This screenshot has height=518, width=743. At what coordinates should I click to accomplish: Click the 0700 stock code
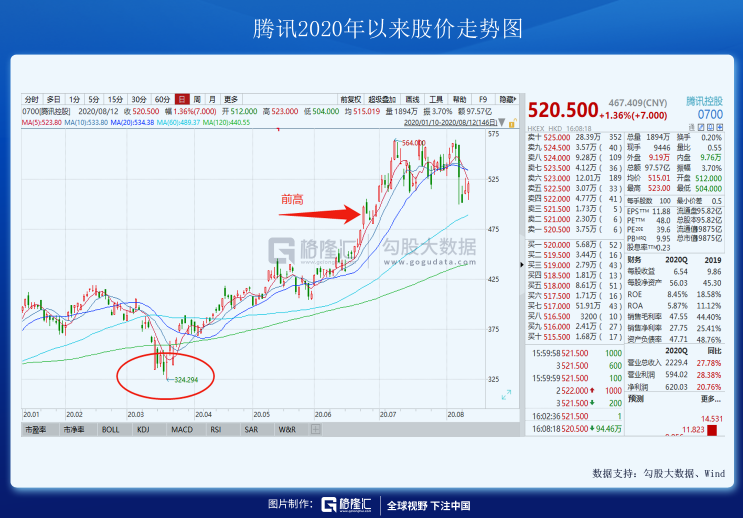click(710, 114)
